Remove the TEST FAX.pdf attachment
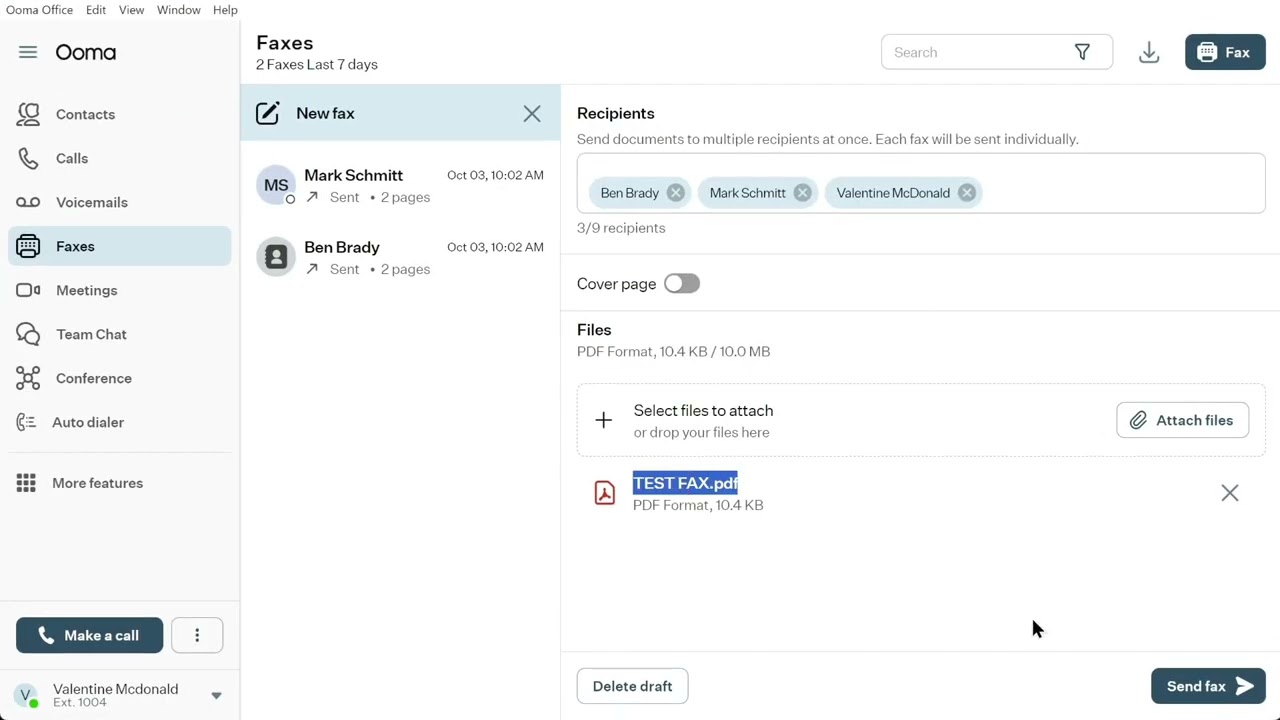1280x720 pixels. pyautogui.click(x=1230, y=493)
